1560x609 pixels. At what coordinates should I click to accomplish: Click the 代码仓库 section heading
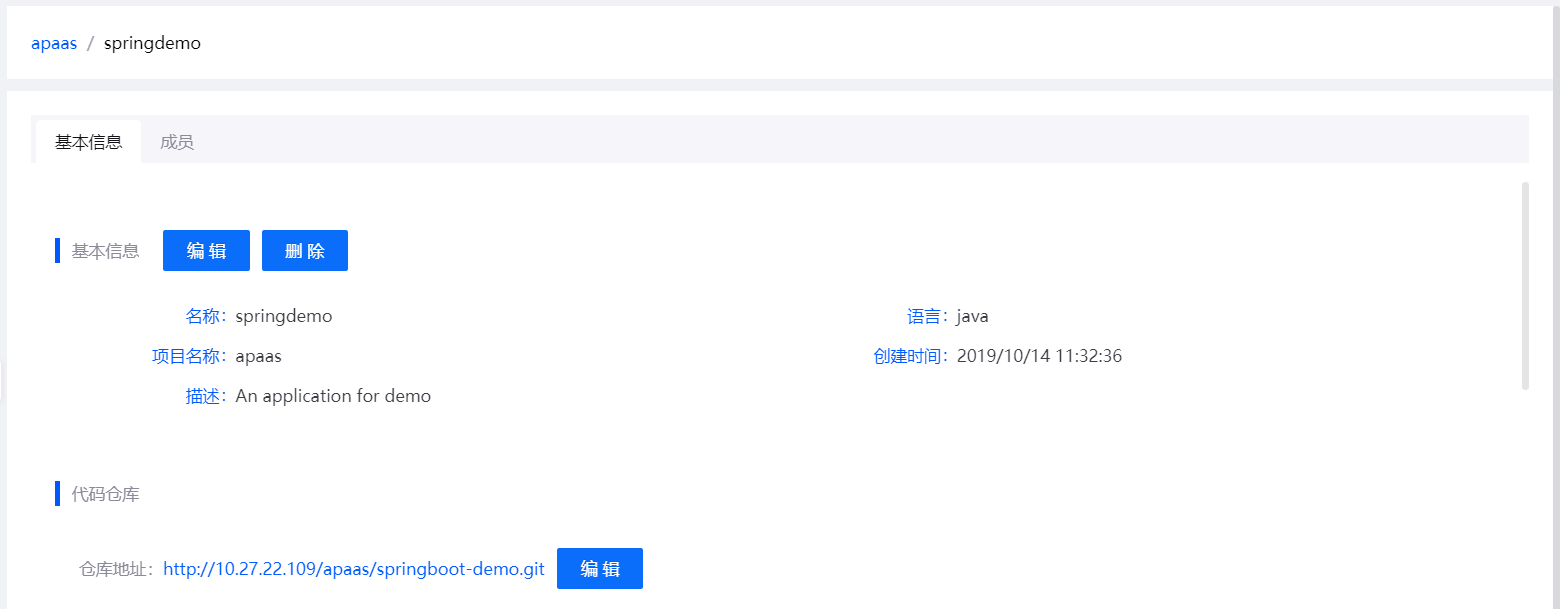[x=105, y=494]
